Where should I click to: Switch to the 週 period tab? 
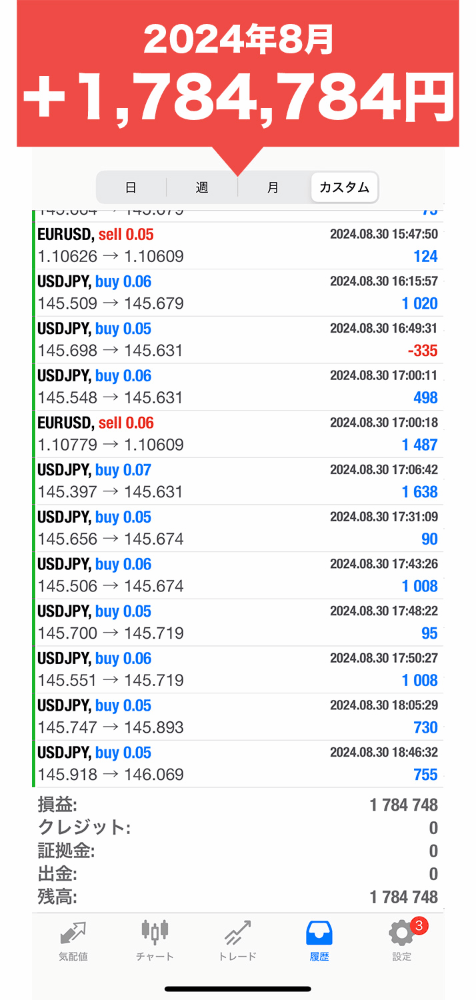202,188
